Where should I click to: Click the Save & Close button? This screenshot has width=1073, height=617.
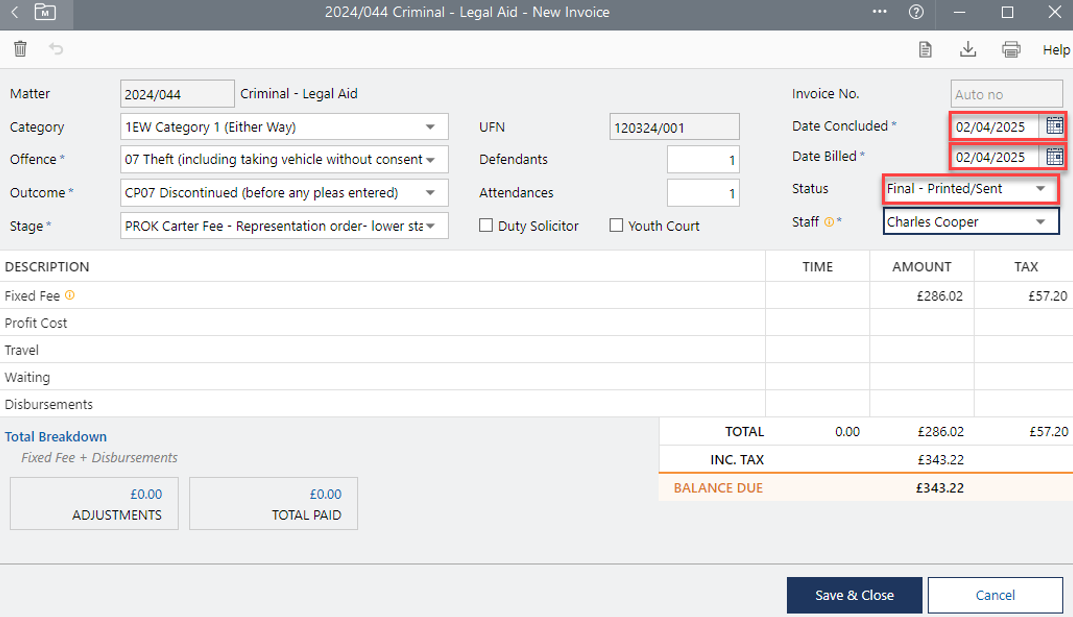pyautogui.click(x=854, y=595)
